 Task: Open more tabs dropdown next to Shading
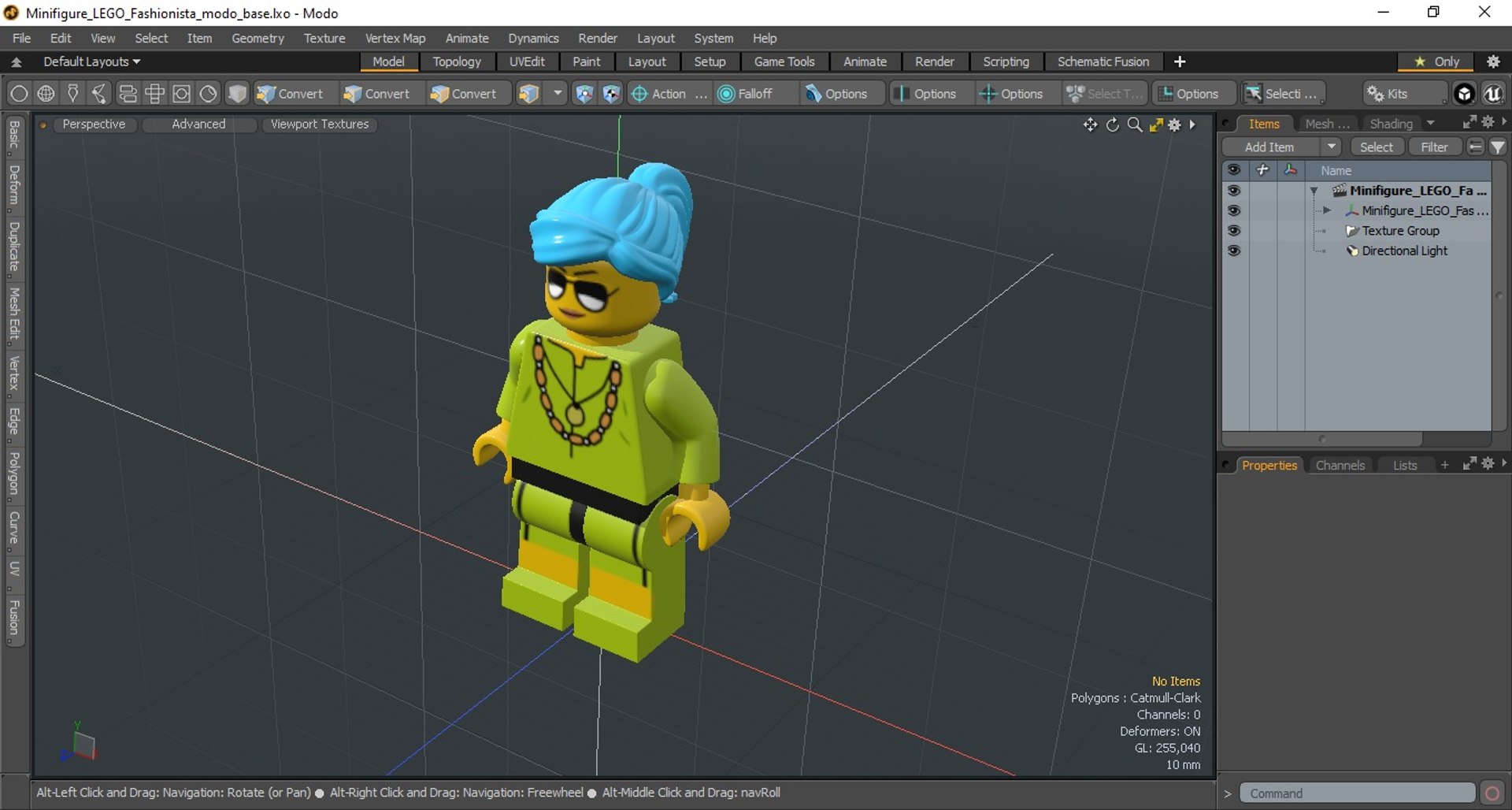pyautogui.click(x=1430, y=124)
